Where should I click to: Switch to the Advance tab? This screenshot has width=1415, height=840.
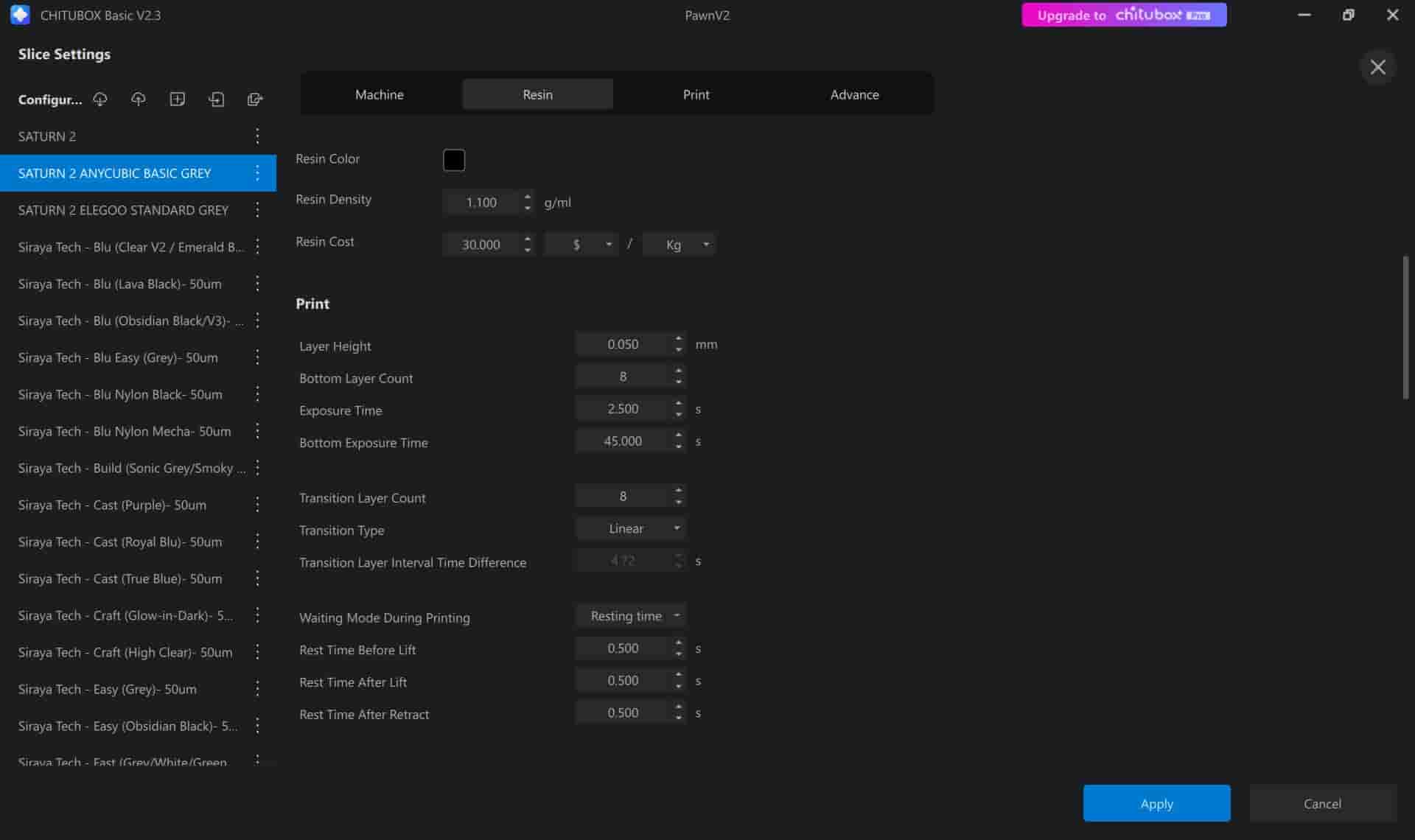coord(854,94)
